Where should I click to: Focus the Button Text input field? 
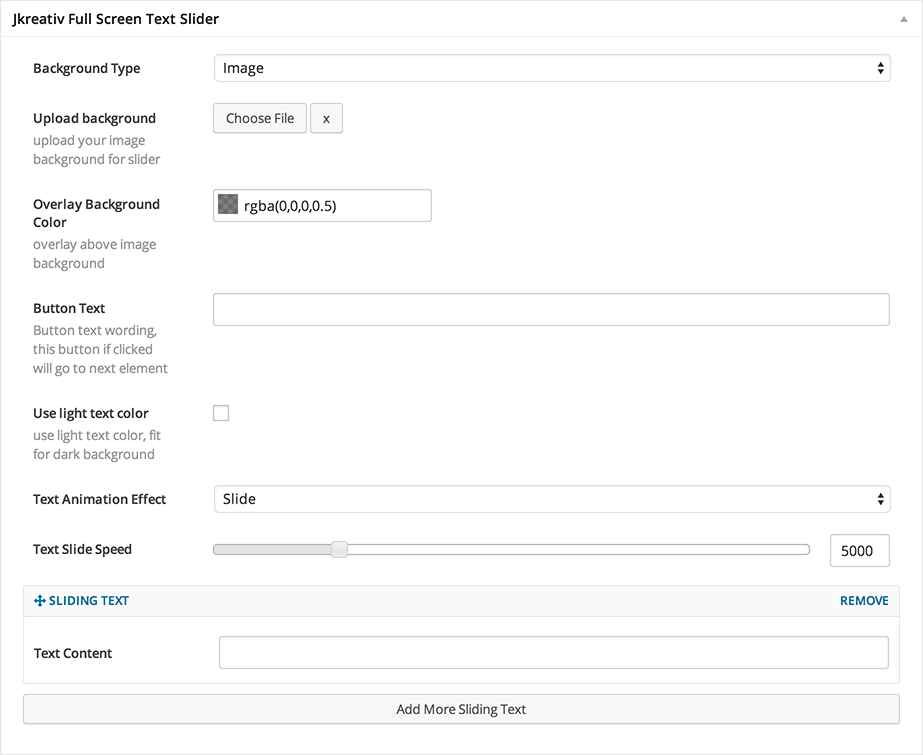point(551,309)
